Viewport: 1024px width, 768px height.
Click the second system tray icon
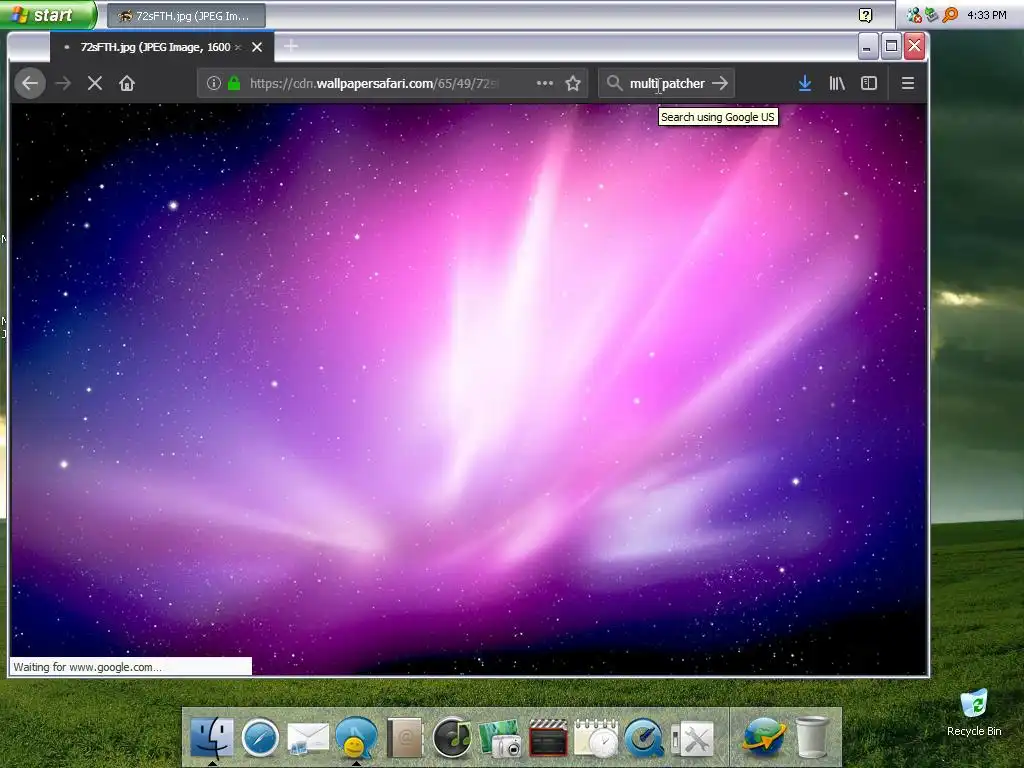pos(931,14)
